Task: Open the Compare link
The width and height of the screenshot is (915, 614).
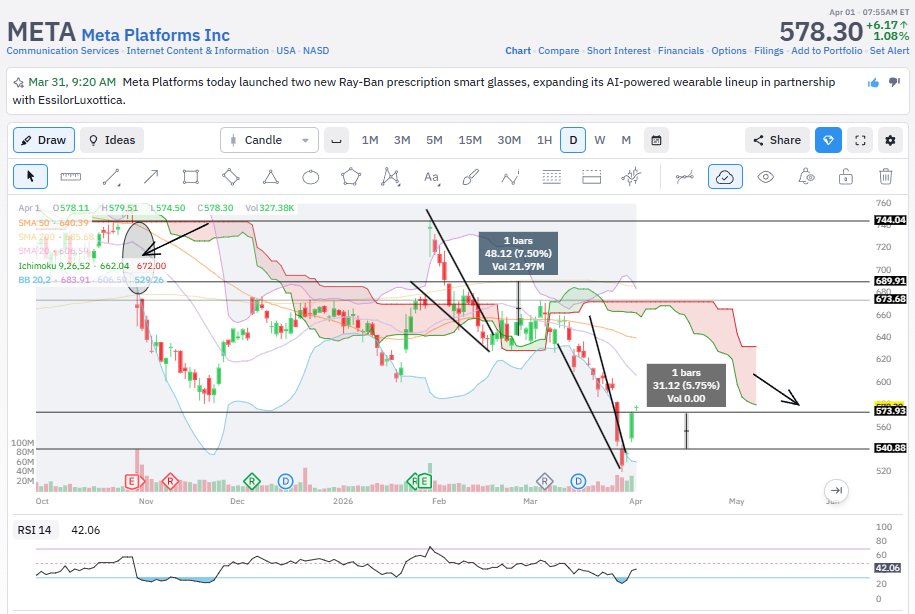Action: 558,51
